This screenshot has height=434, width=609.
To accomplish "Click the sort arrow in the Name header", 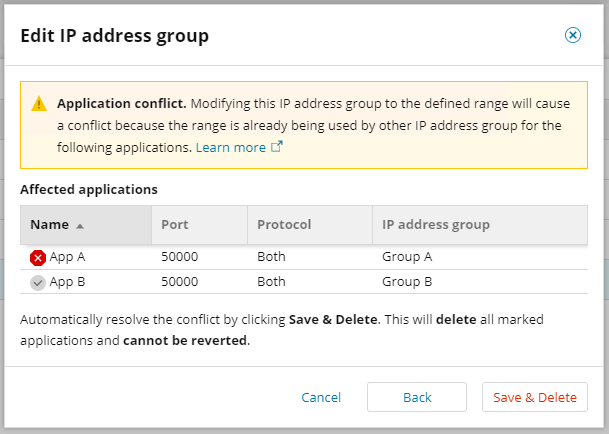I will [79, 225].
